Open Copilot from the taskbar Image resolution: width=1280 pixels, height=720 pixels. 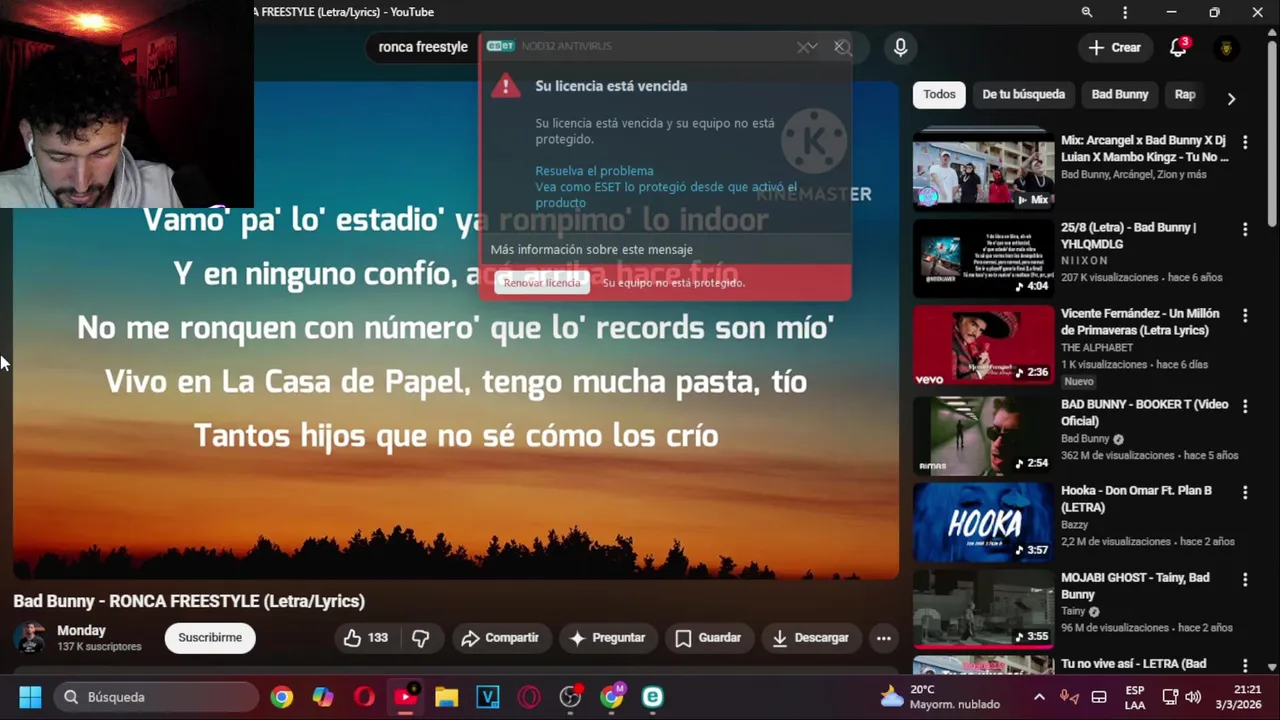tap(323, 697)
